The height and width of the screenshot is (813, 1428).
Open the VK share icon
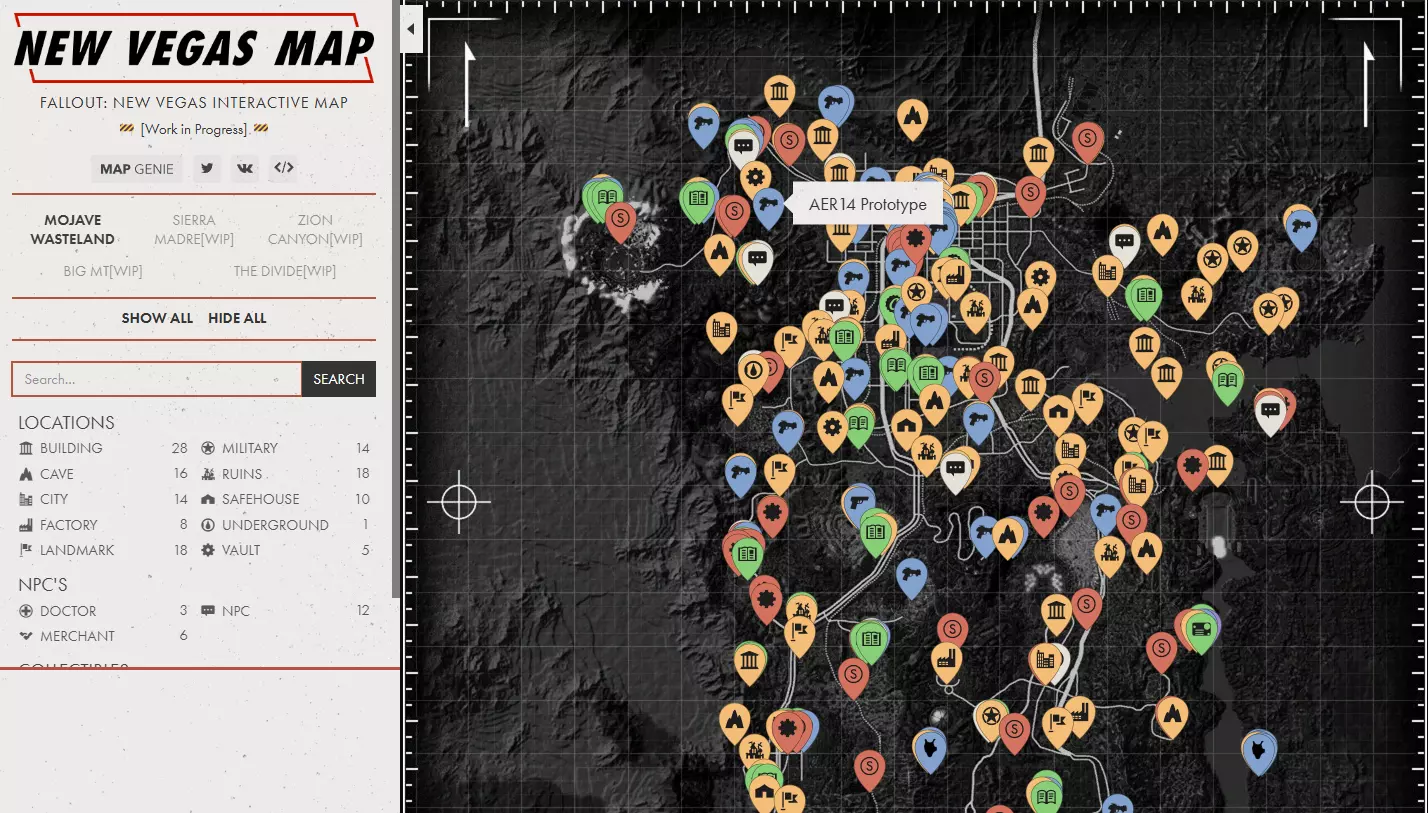click(245, 168)
